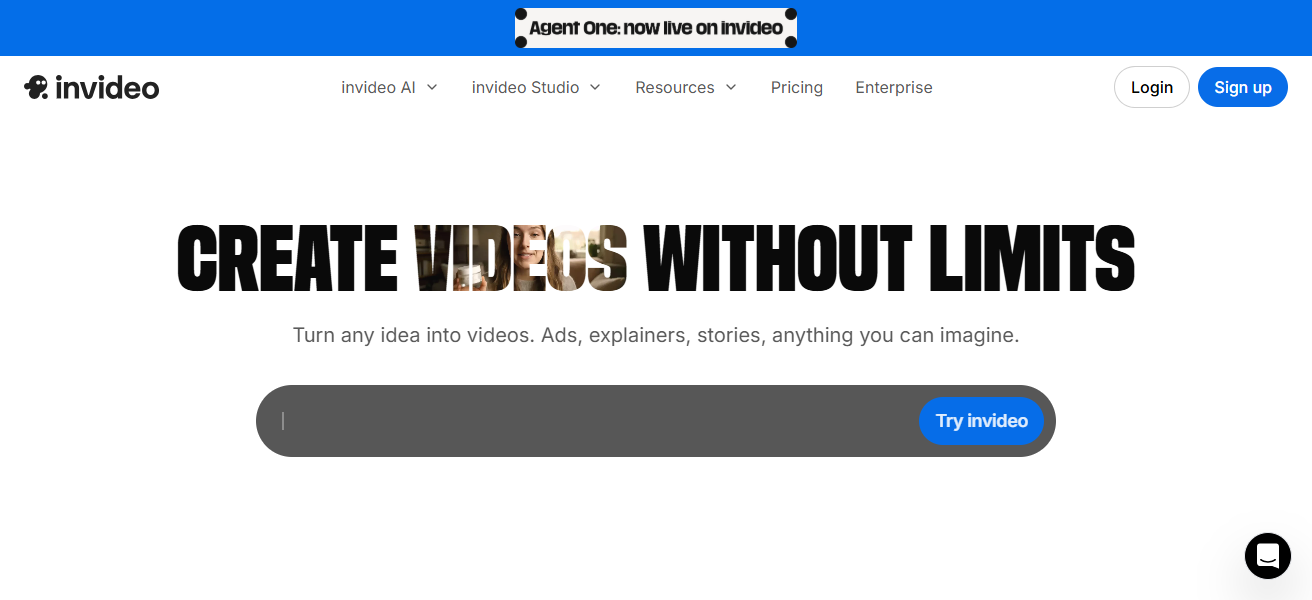1312x600 pixels.
Task: Focus the video idea prompt field
Action: 590,421
